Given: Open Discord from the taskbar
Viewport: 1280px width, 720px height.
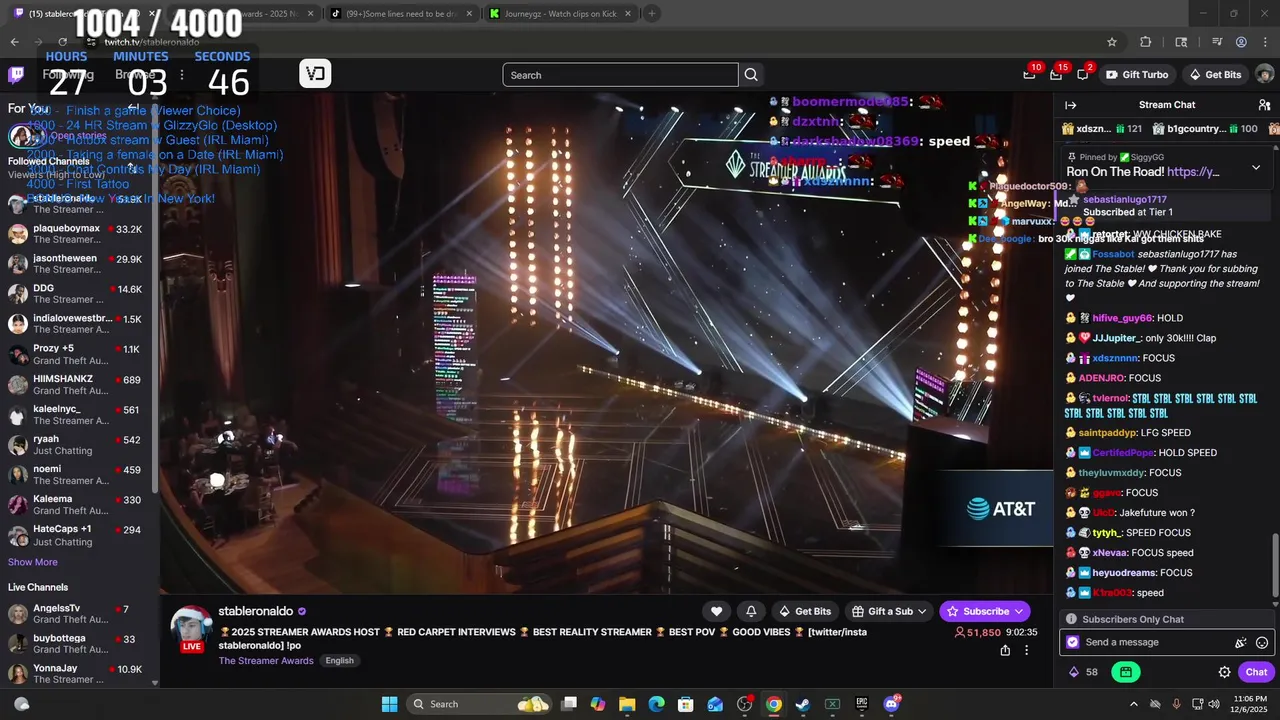Looking at the screenshot, I should point(891,704).
